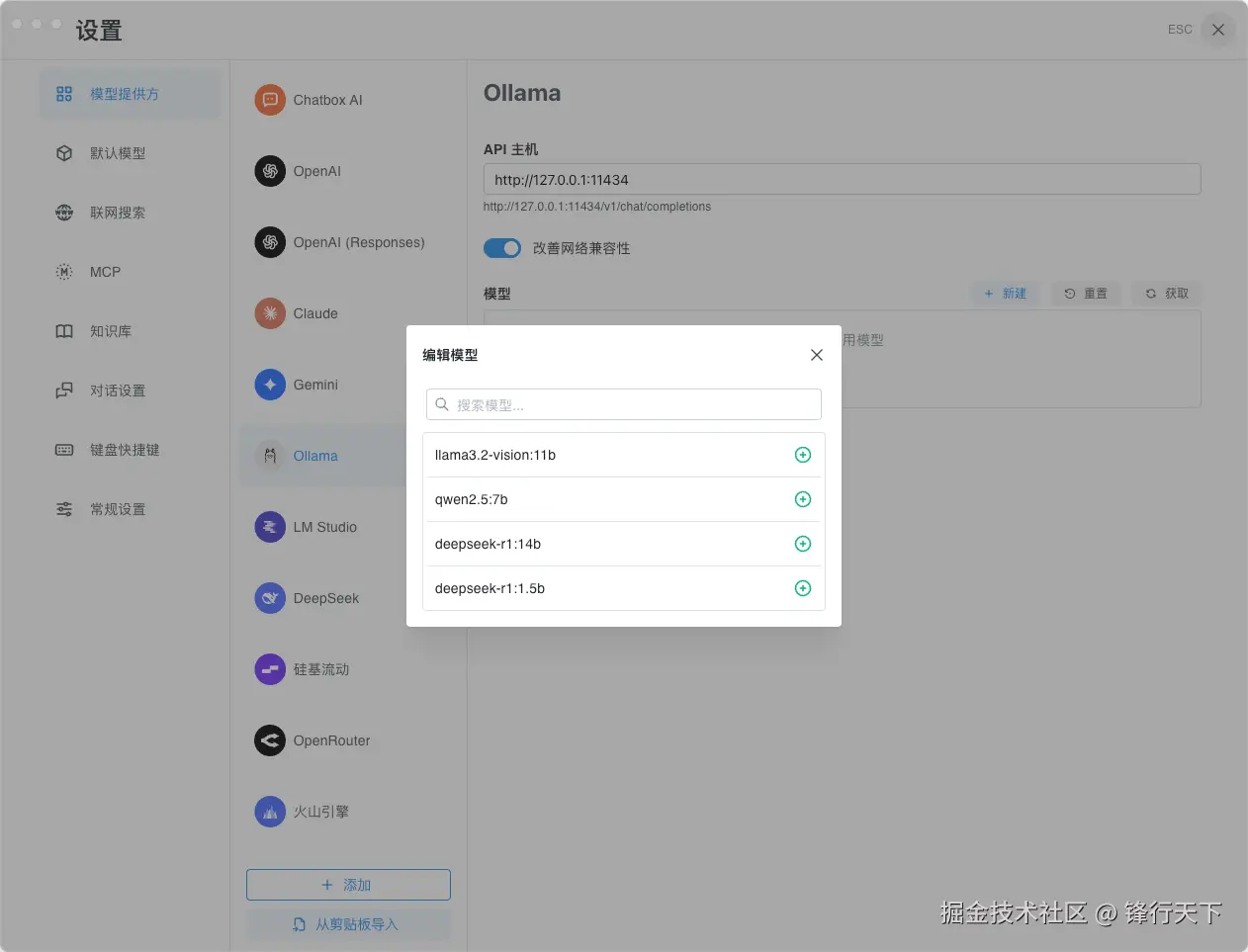The image size is (1248, 952).
Task: Click the MCP sidebar icon
Action: point(64,272)
